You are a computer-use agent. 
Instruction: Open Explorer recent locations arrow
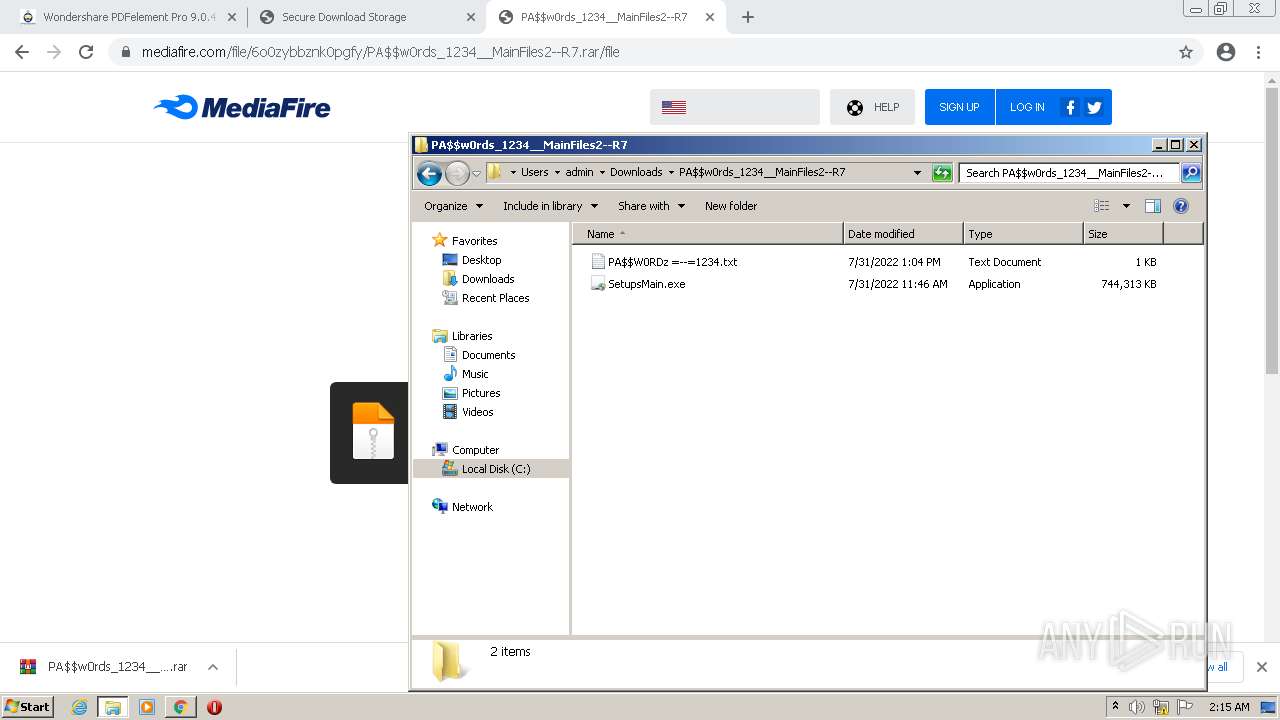click(476, 173)
